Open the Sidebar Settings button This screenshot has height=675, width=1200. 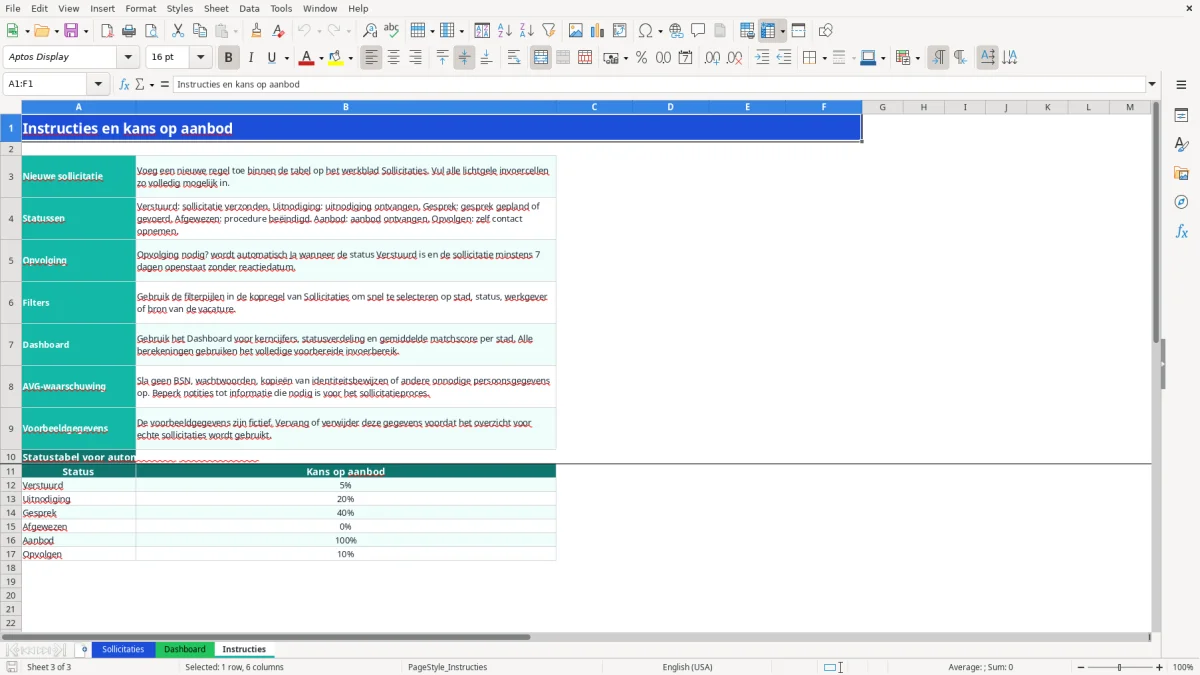pyautogui.click(x=1181, y=84)
